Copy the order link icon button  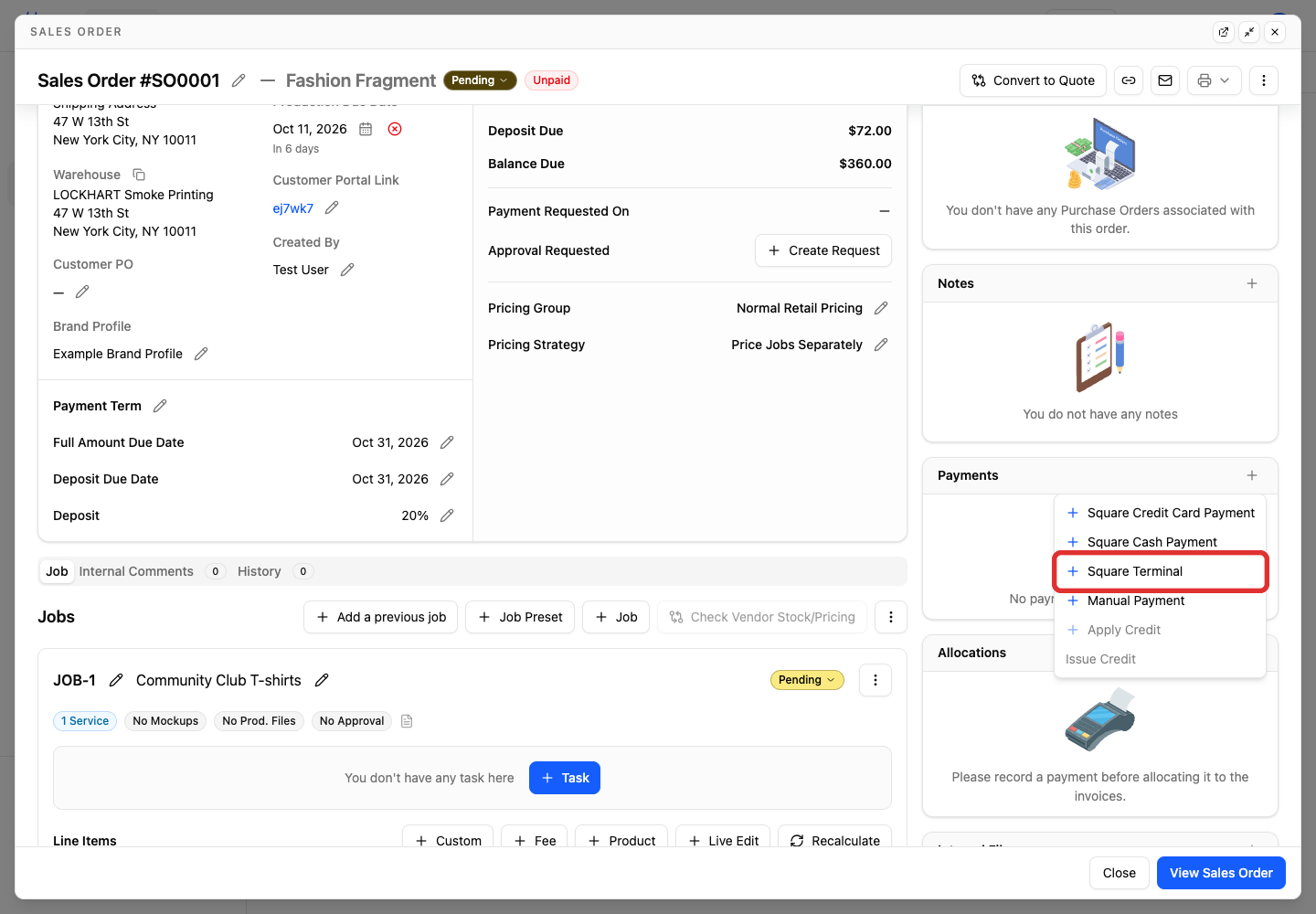tap(1129, 80)
